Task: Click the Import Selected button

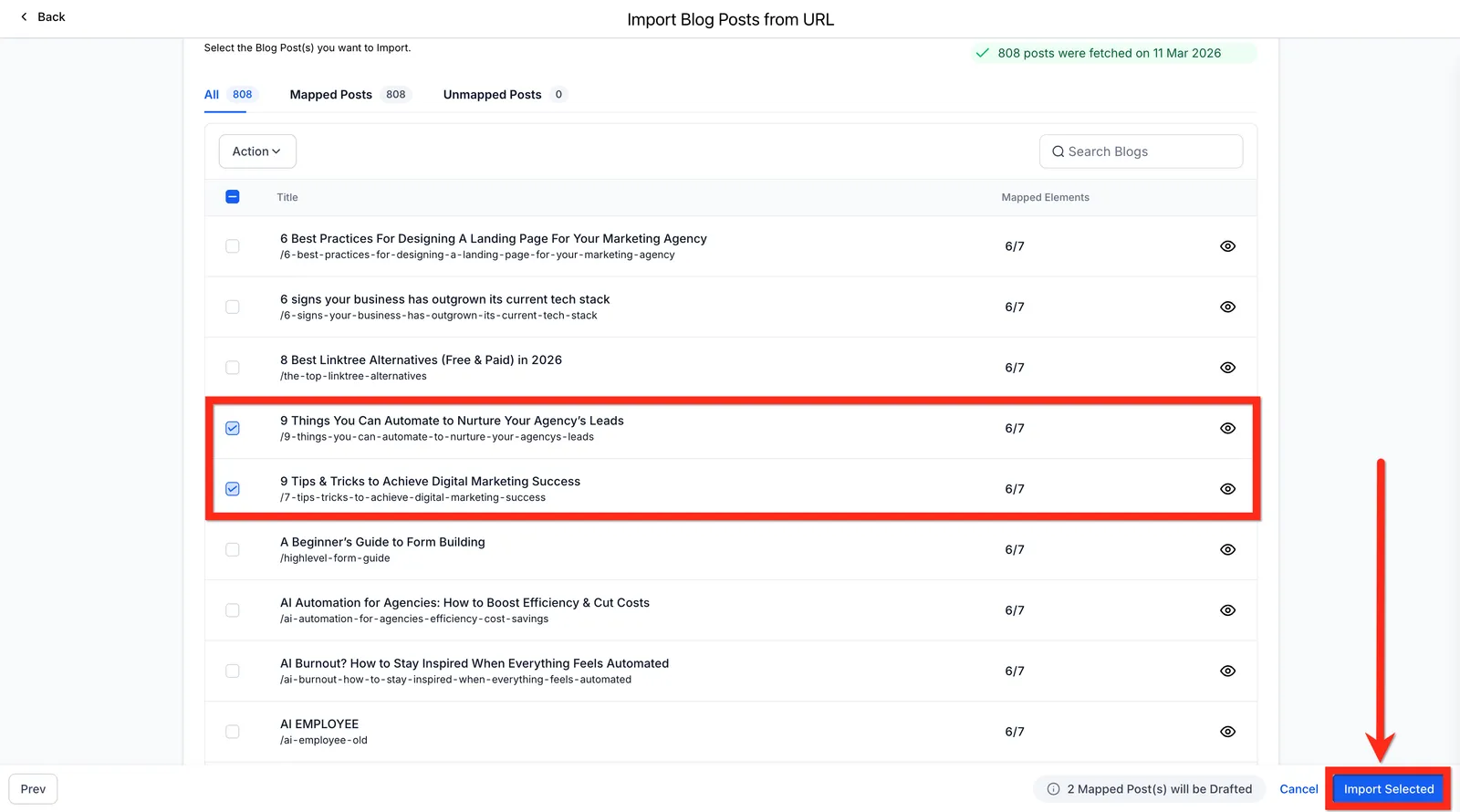Action: pyautogui.click(x=1389, y=789)
